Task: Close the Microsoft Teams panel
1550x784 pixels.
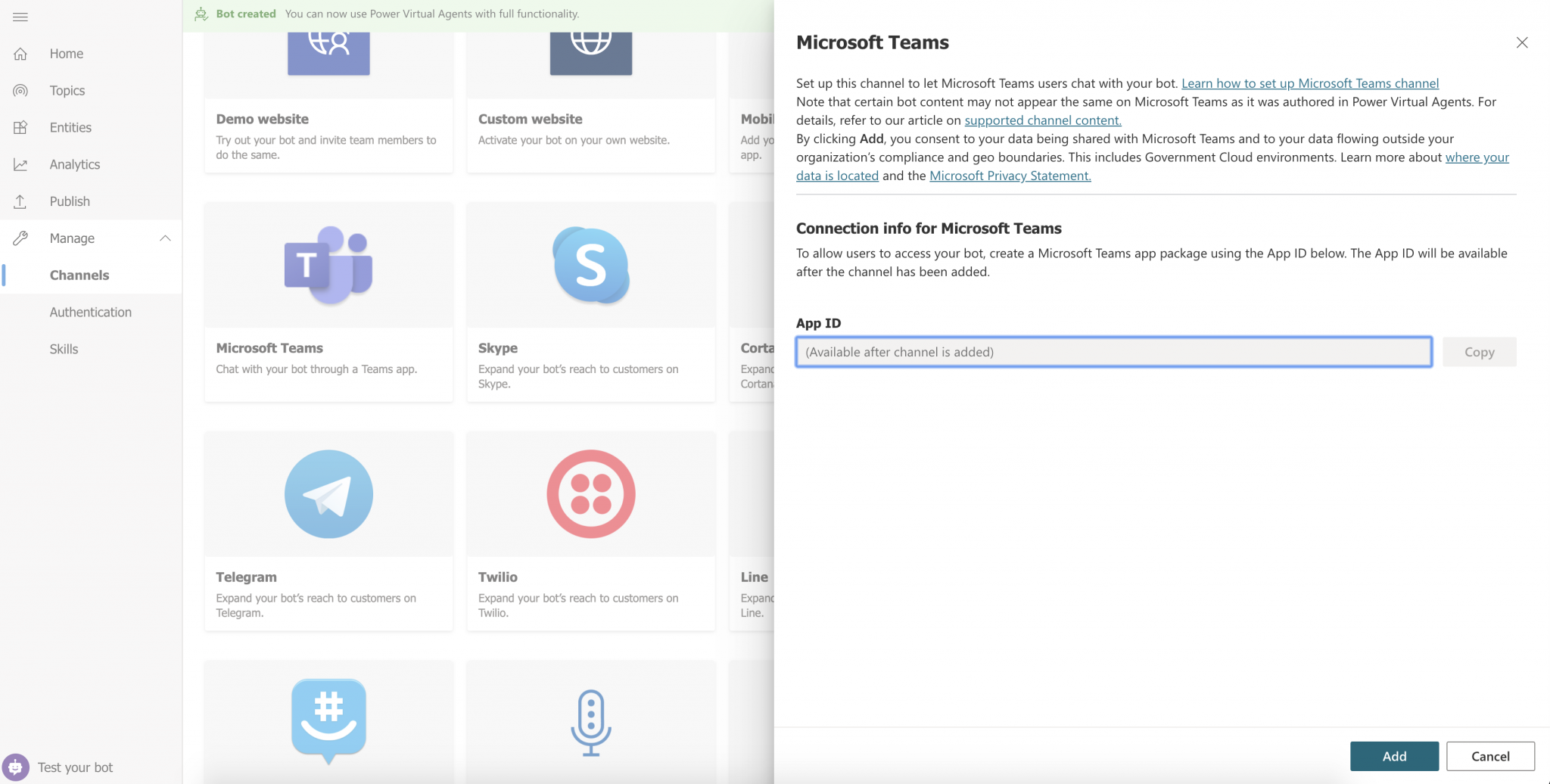Action: pyautogui.click(x=1521, y=42)
